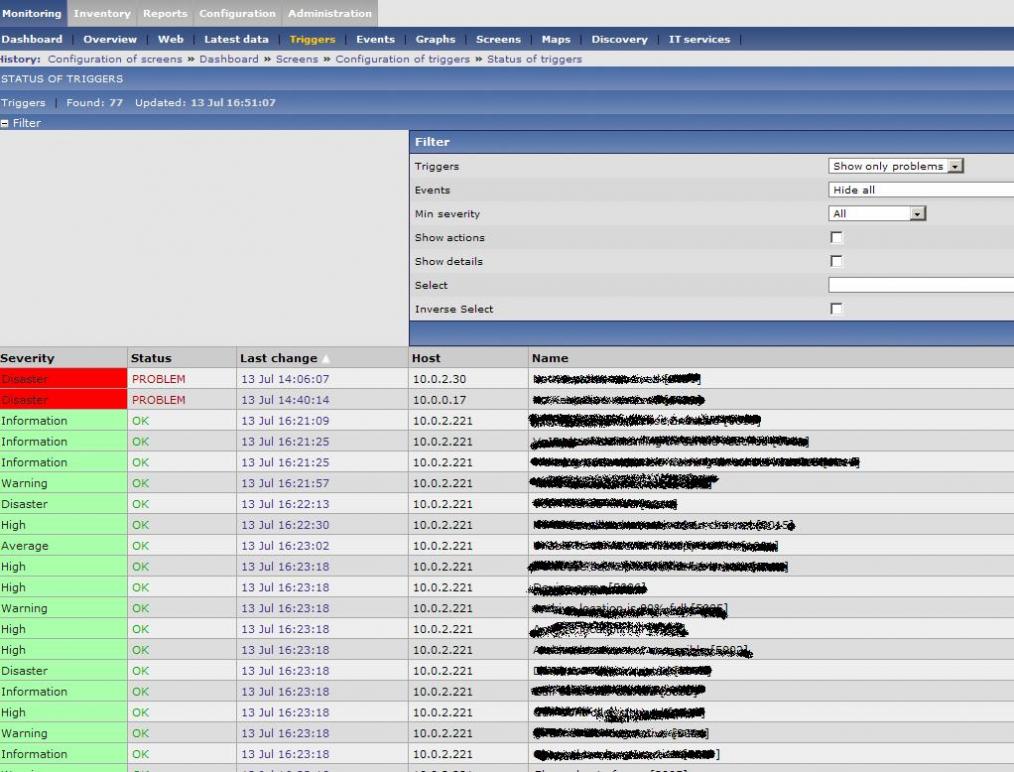The width and height of the screenshot is (1014, 772).
Task: Open the Configuration main tab
Action: (x=237, y=13)
